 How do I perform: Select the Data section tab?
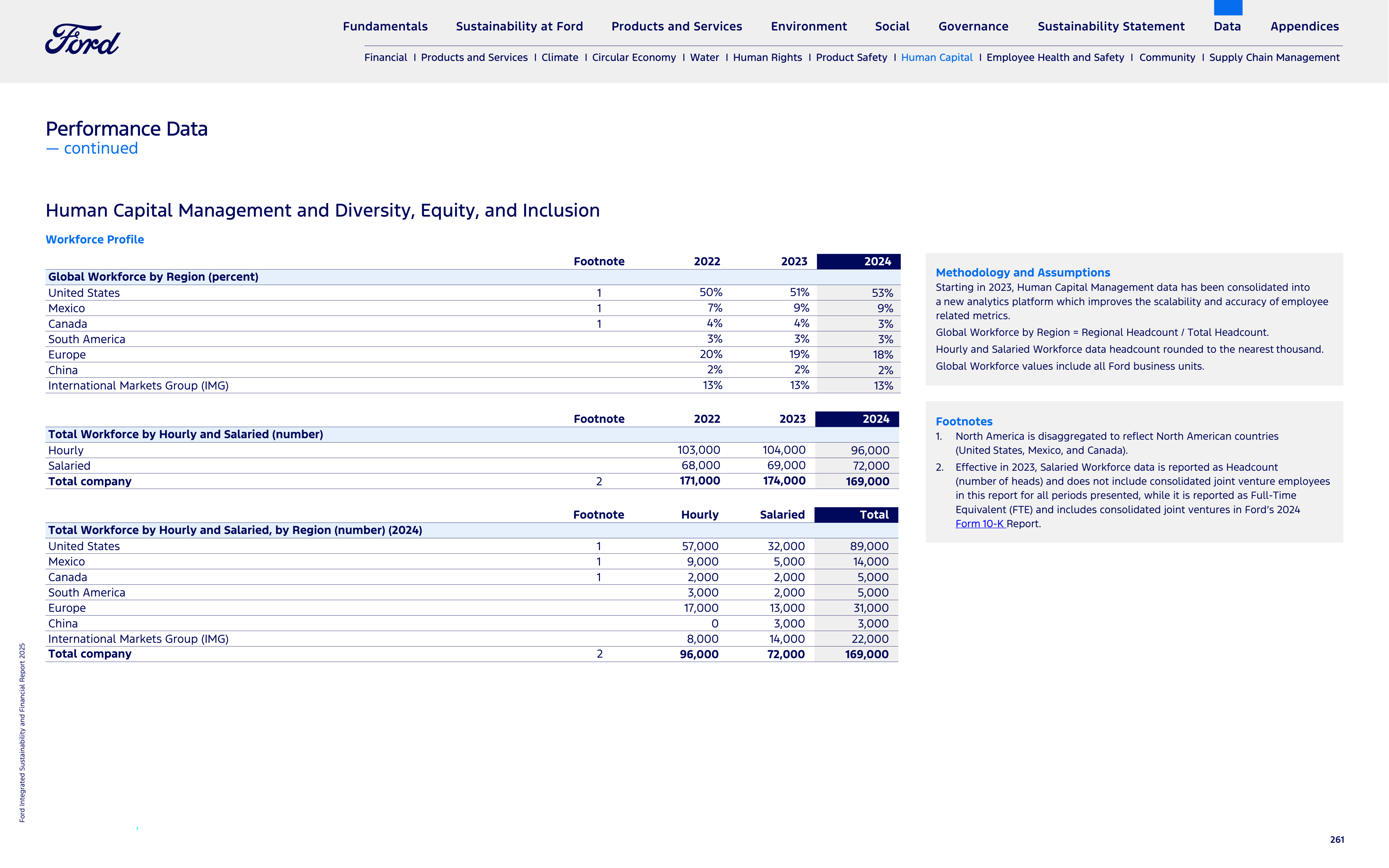[1227, 26]
